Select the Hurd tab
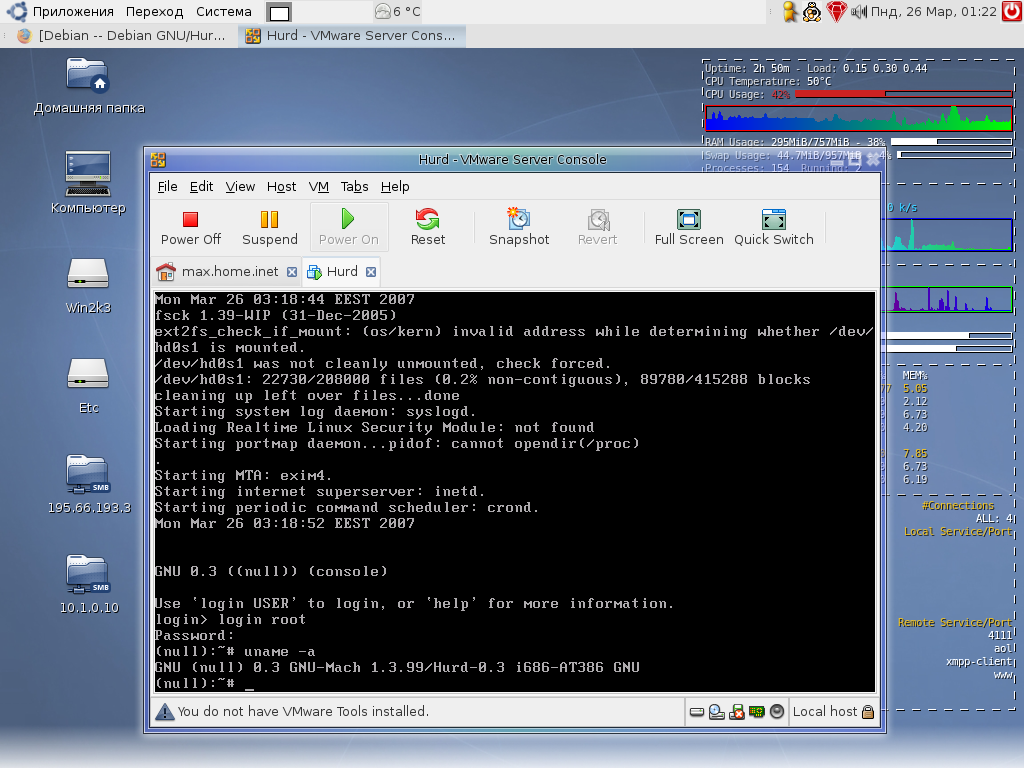 coord(341,272)
